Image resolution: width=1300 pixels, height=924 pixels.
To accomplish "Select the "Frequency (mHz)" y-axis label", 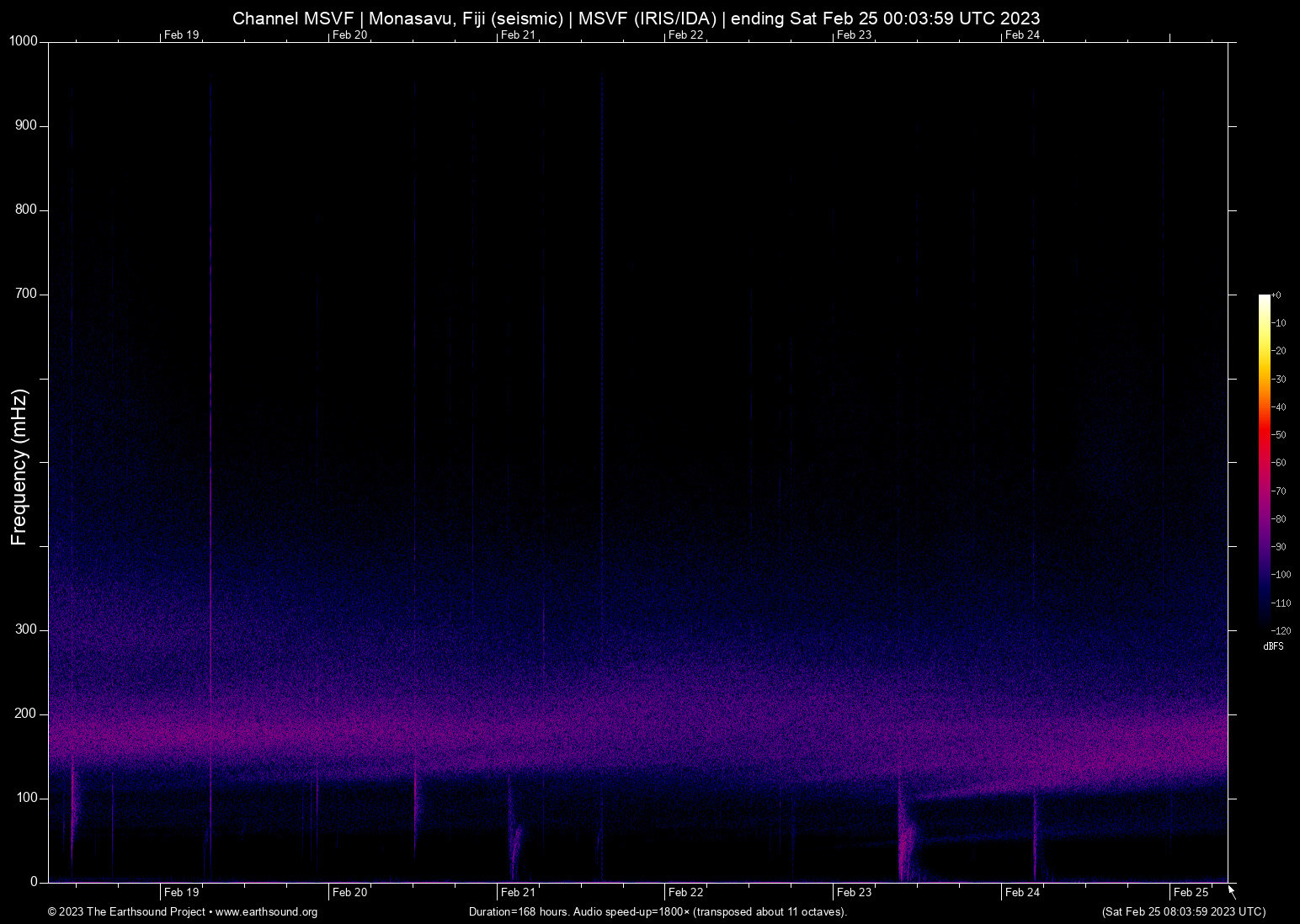I will pos(19,467).
